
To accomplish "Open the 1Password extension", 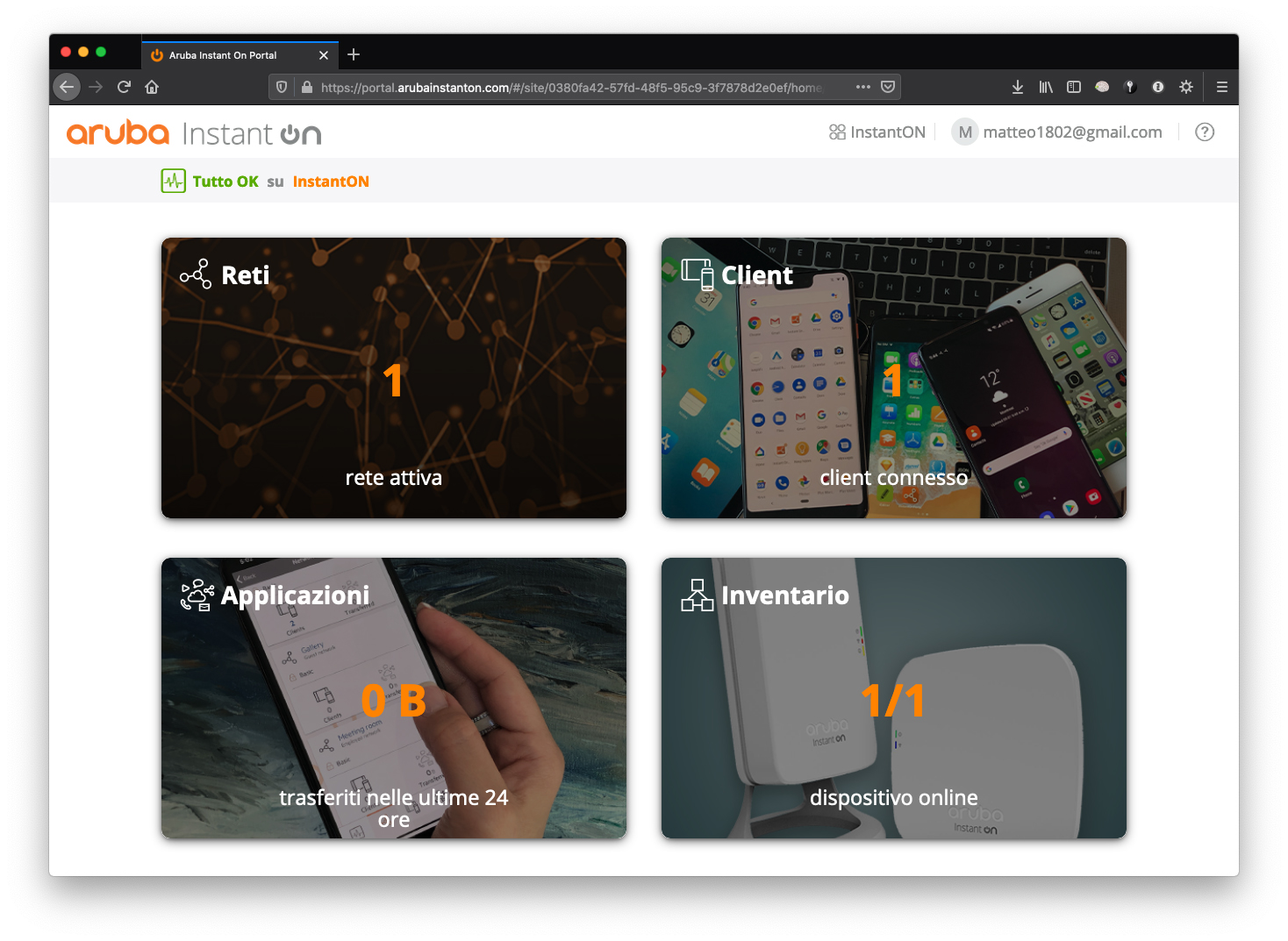I will pos(1158,87).
